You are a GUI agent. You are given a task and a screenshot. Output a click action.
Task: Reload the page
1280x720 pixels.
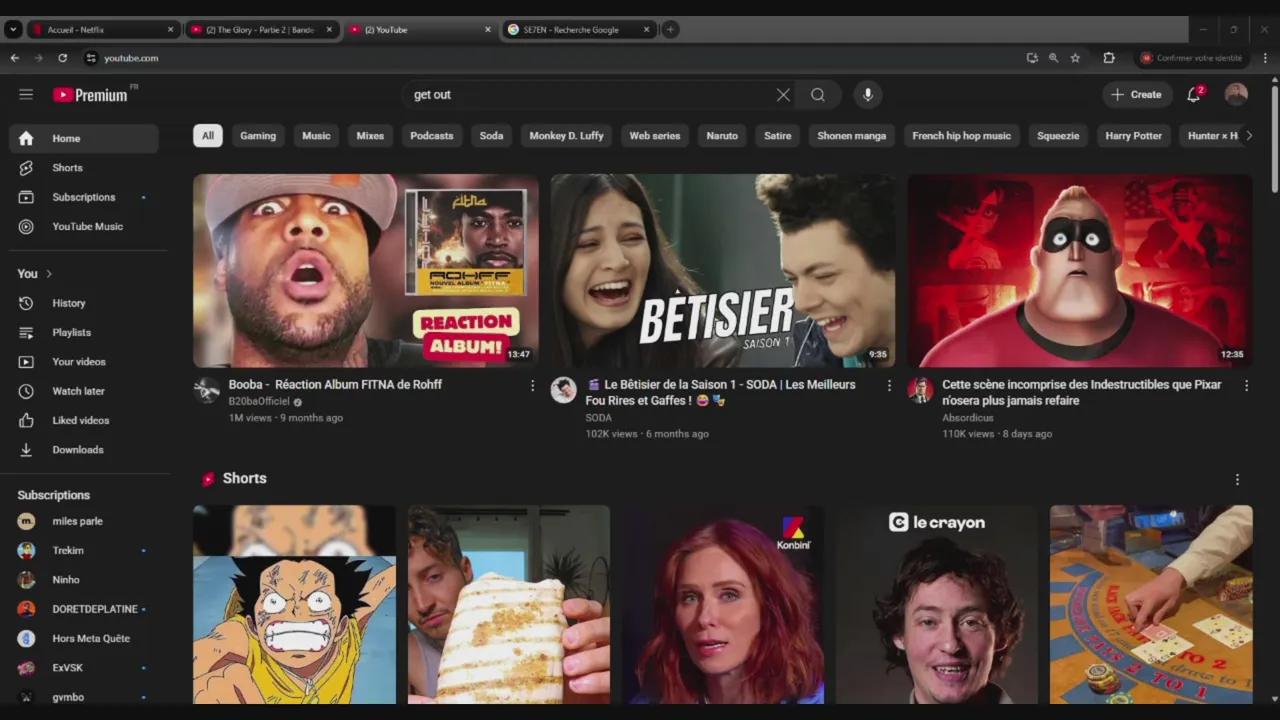coord(62,58)
